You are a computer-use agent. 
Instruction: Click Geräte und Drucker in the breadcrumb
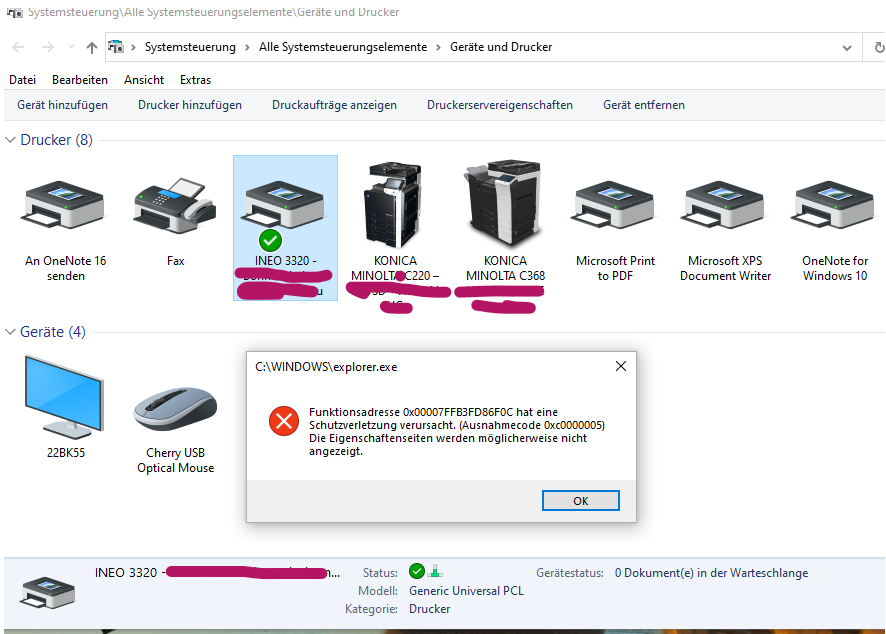point(501,47)
